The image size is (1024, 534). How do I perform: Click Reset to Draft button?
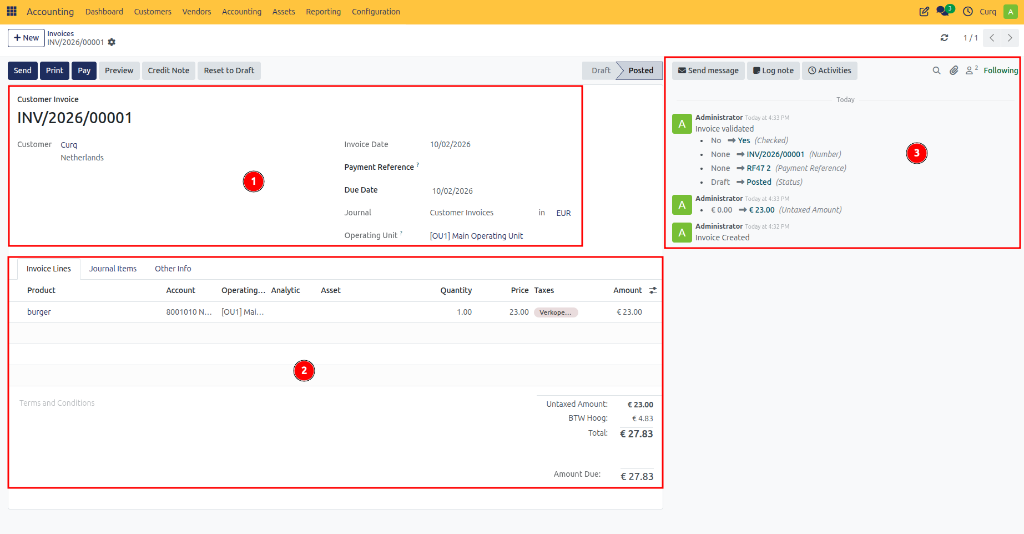[x=229, y=71]
